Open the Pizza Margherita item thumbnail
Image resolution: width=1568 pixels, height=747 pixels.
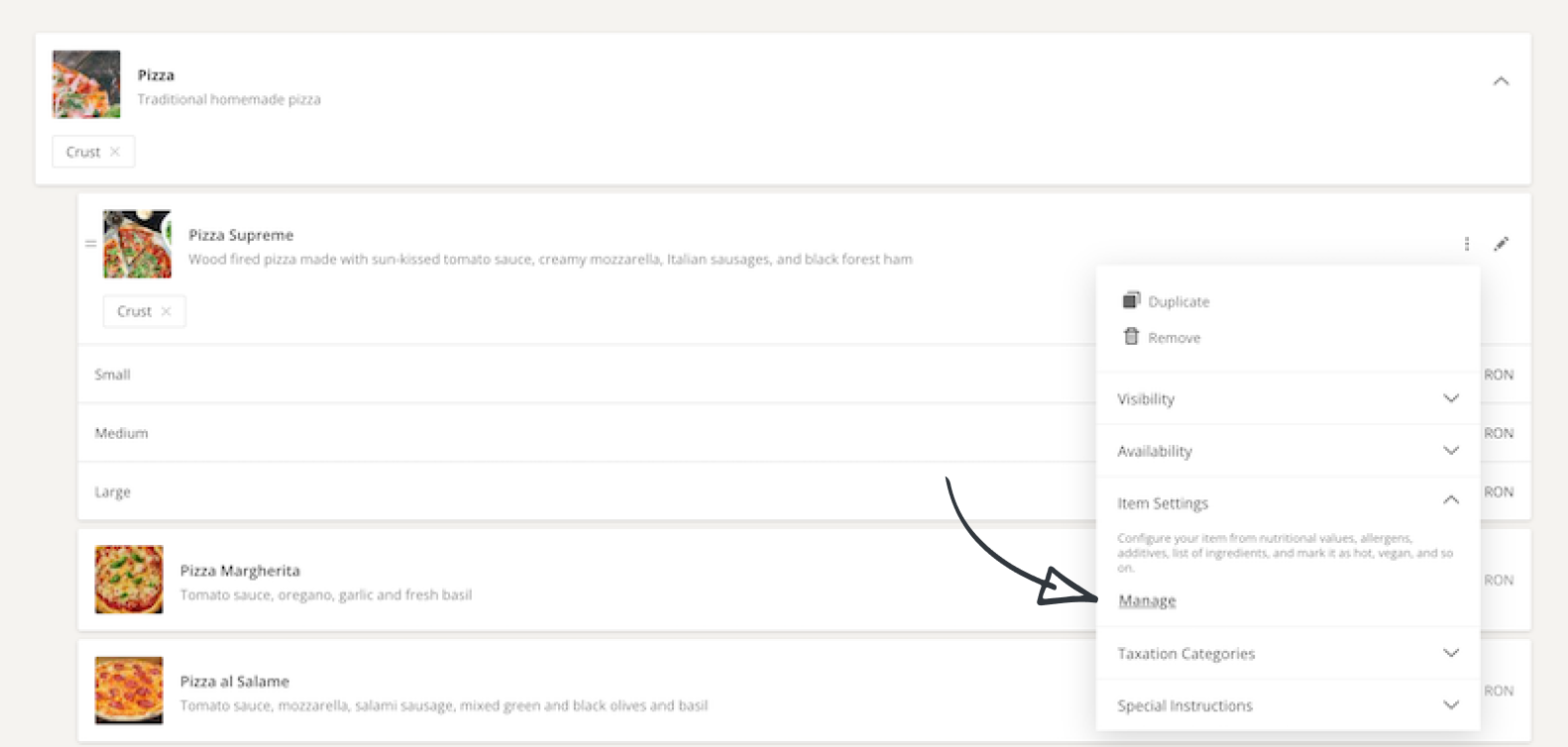129,580
